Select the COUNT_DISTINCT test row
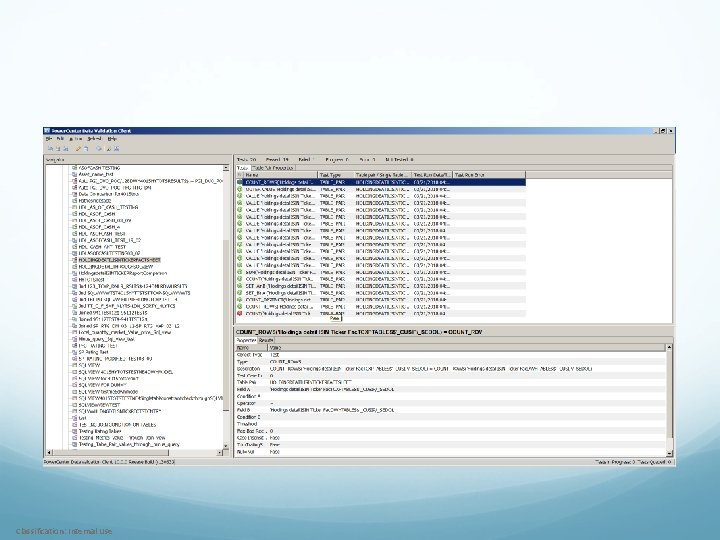Image resolution: width=720 pixels, height=540 pixels. point(381,300)
